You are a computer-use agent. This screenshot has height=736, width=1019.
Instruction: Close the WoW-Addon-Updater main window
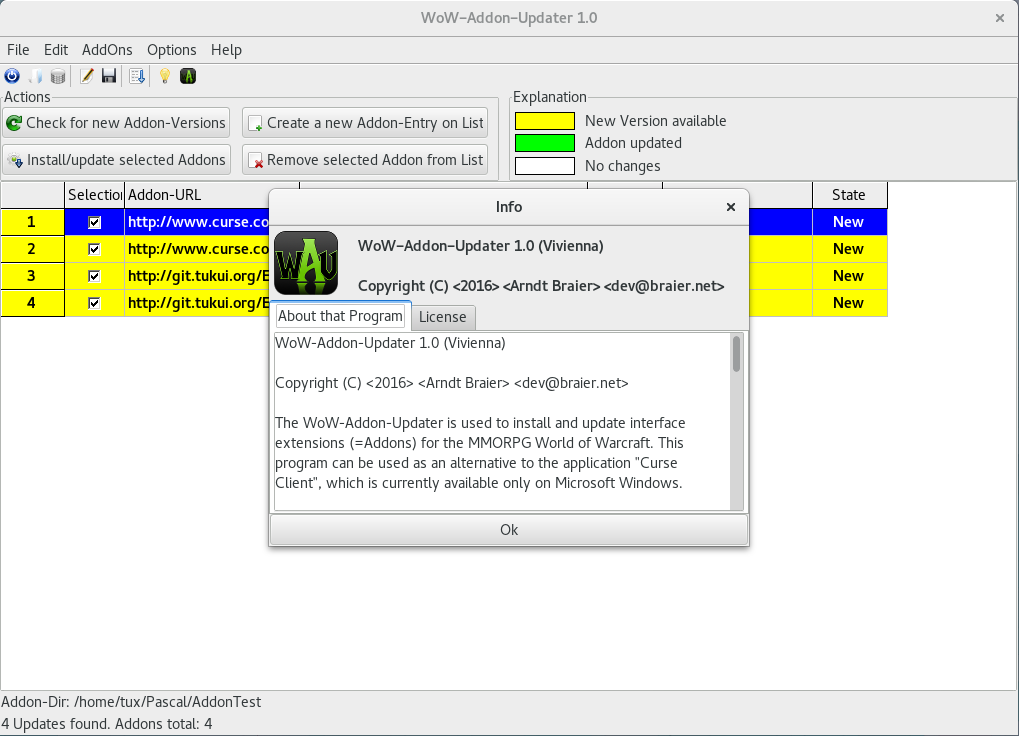point(1000,18)
